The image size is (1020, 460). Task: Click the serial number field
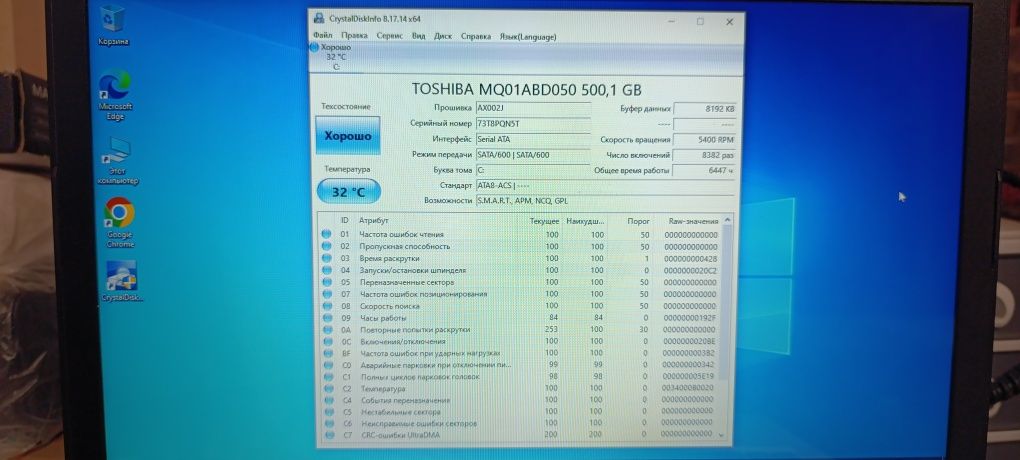533,124
